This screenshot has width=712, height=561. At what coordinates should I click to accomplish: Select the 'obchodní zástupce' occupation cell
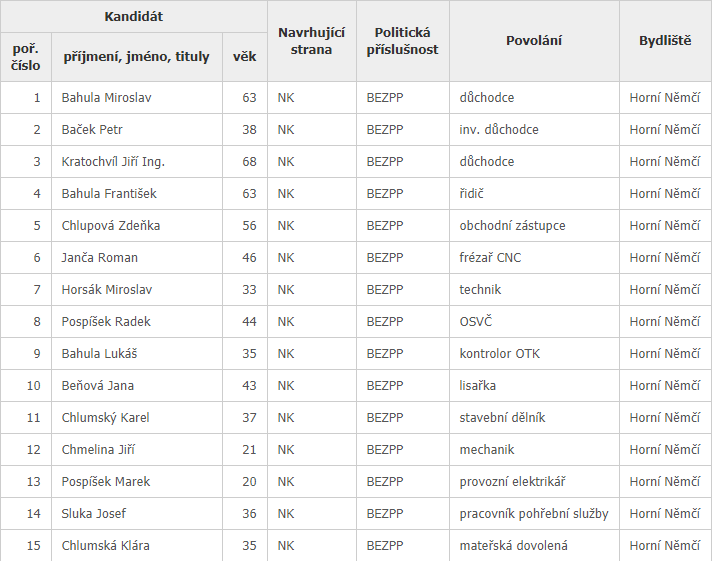(x=510, y=226)
